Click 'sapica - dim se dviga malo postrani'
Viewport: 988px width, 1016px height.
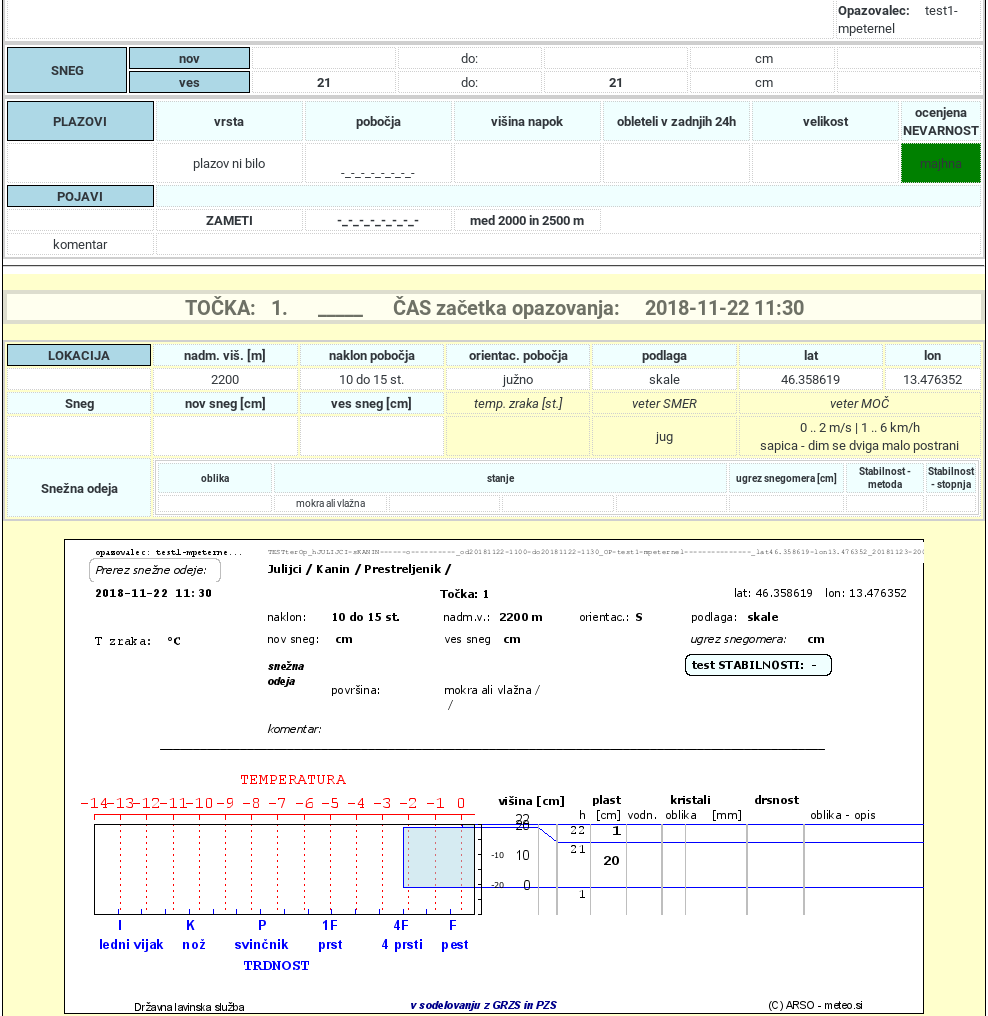[x=860, y=446]
